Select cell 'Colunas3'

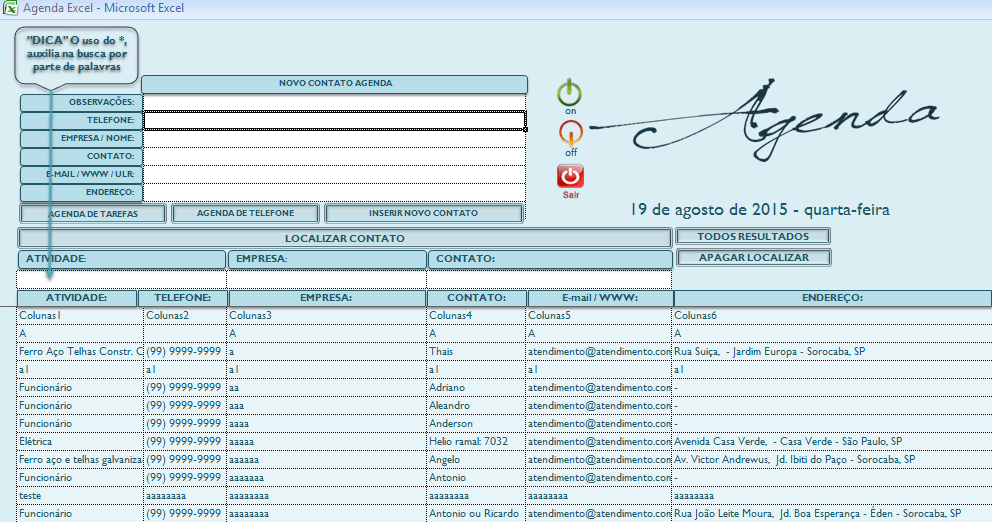(x=326, y=316)
